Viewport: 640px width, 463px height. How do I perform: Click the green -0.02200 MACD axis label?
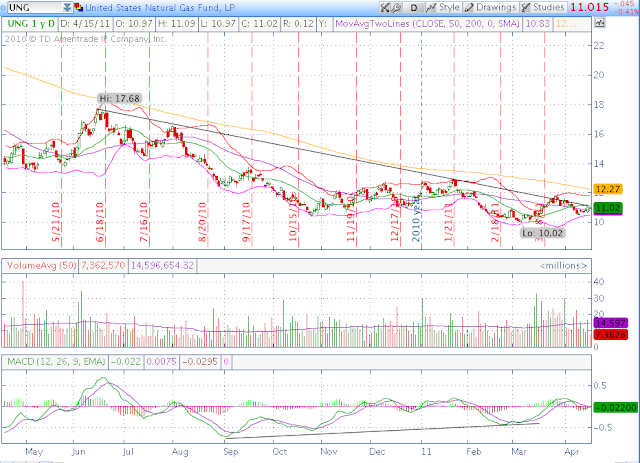[x=616, y=407]
